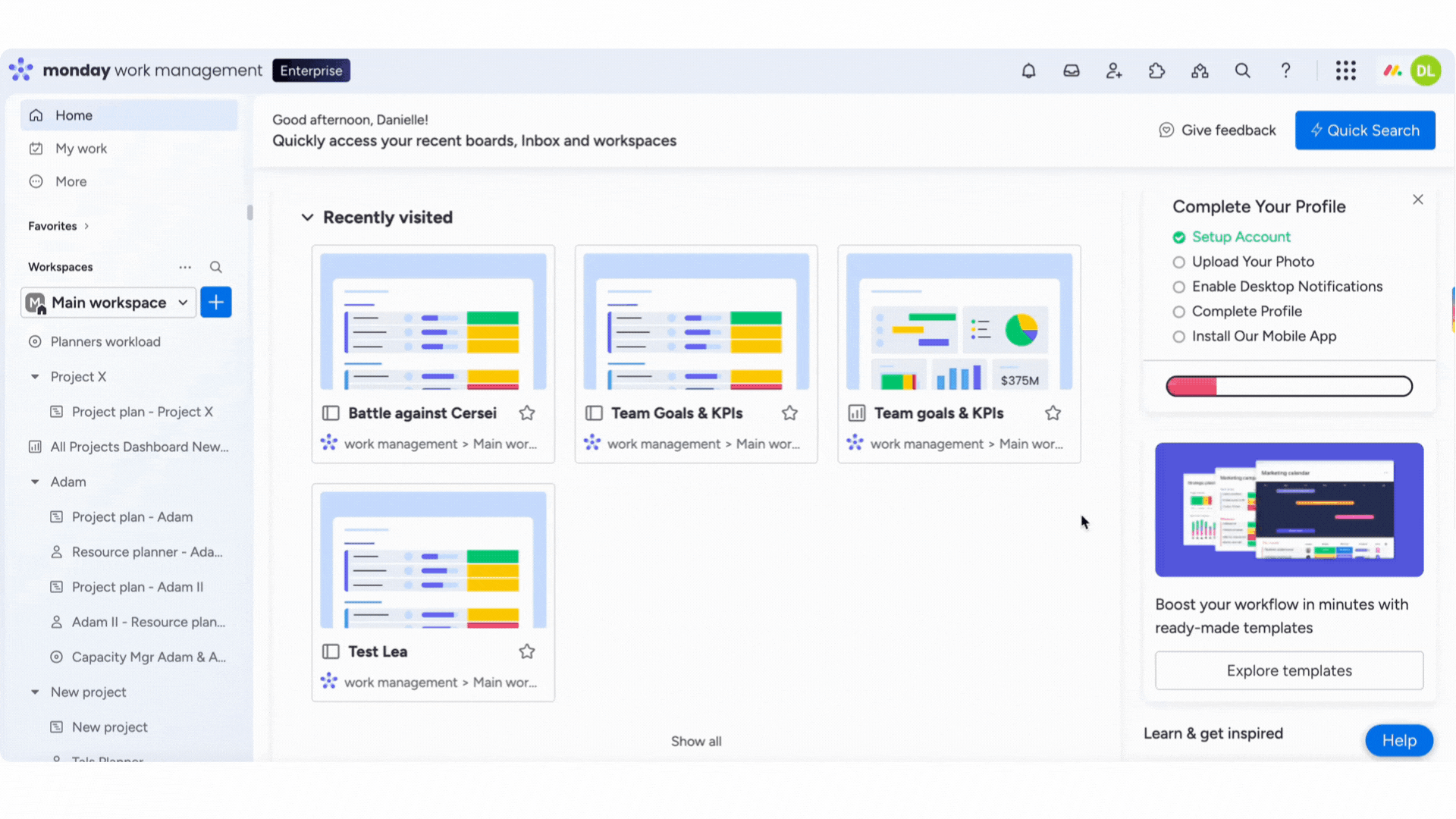The image size is (1456, 819).
Task: Open the workspaces three-dot options menu
Action: pos(185,267)
